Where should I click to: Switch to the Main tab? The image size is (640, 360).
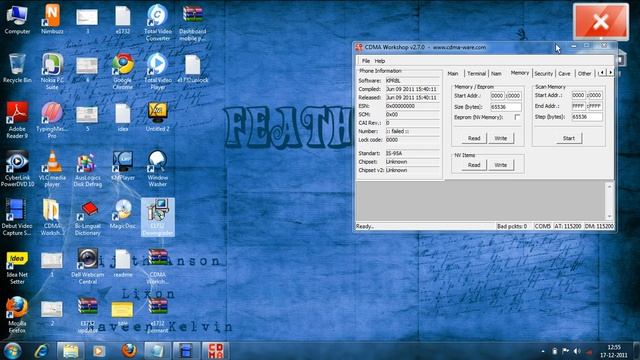[453, 73]
